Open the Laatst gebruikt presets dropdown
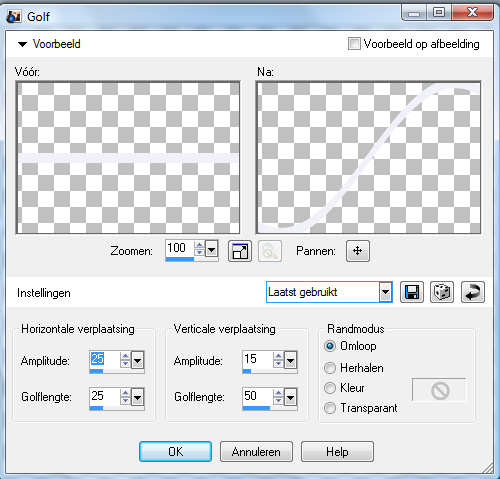 click(x=385, y=292)
